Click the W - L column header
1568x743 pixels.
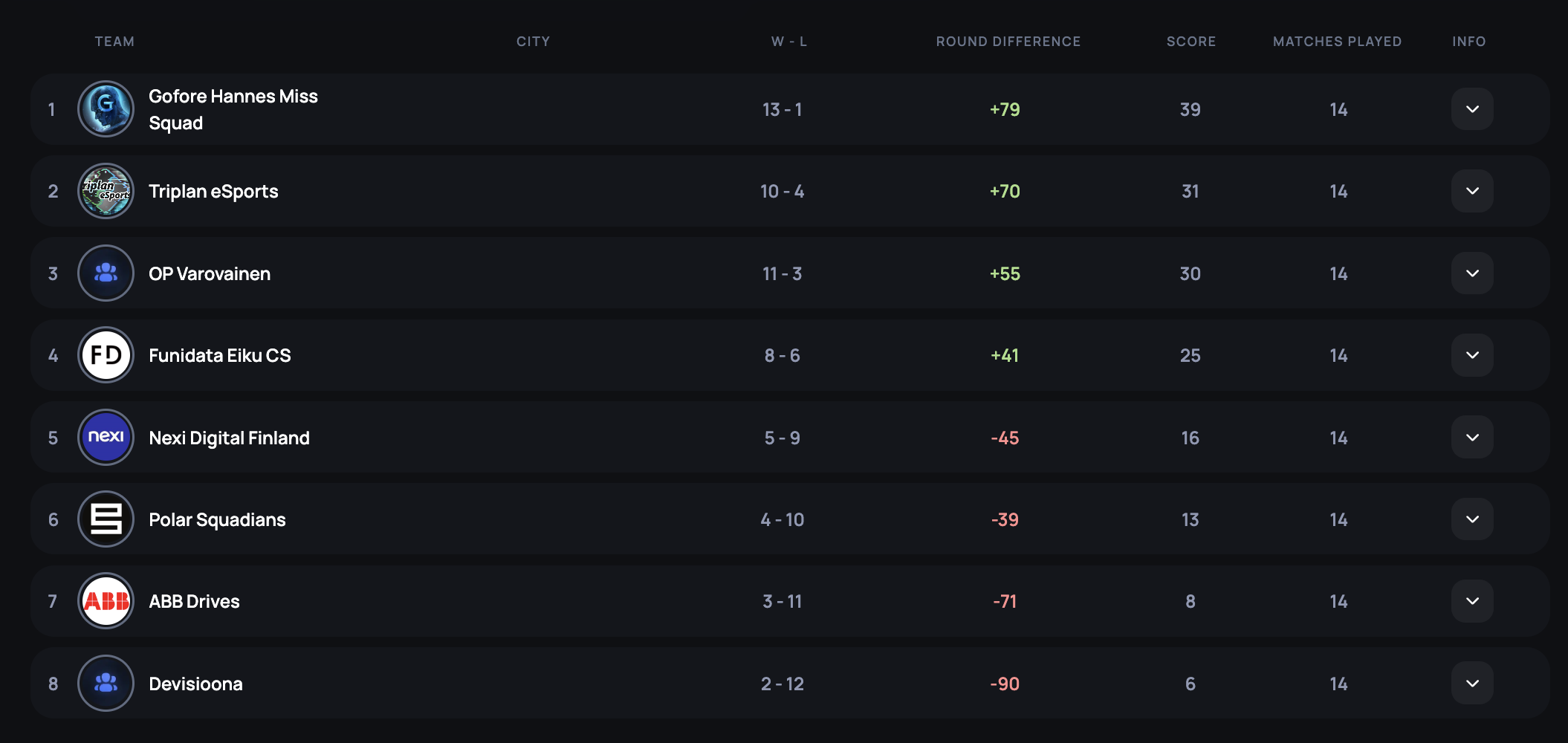(x=788, y=42)
